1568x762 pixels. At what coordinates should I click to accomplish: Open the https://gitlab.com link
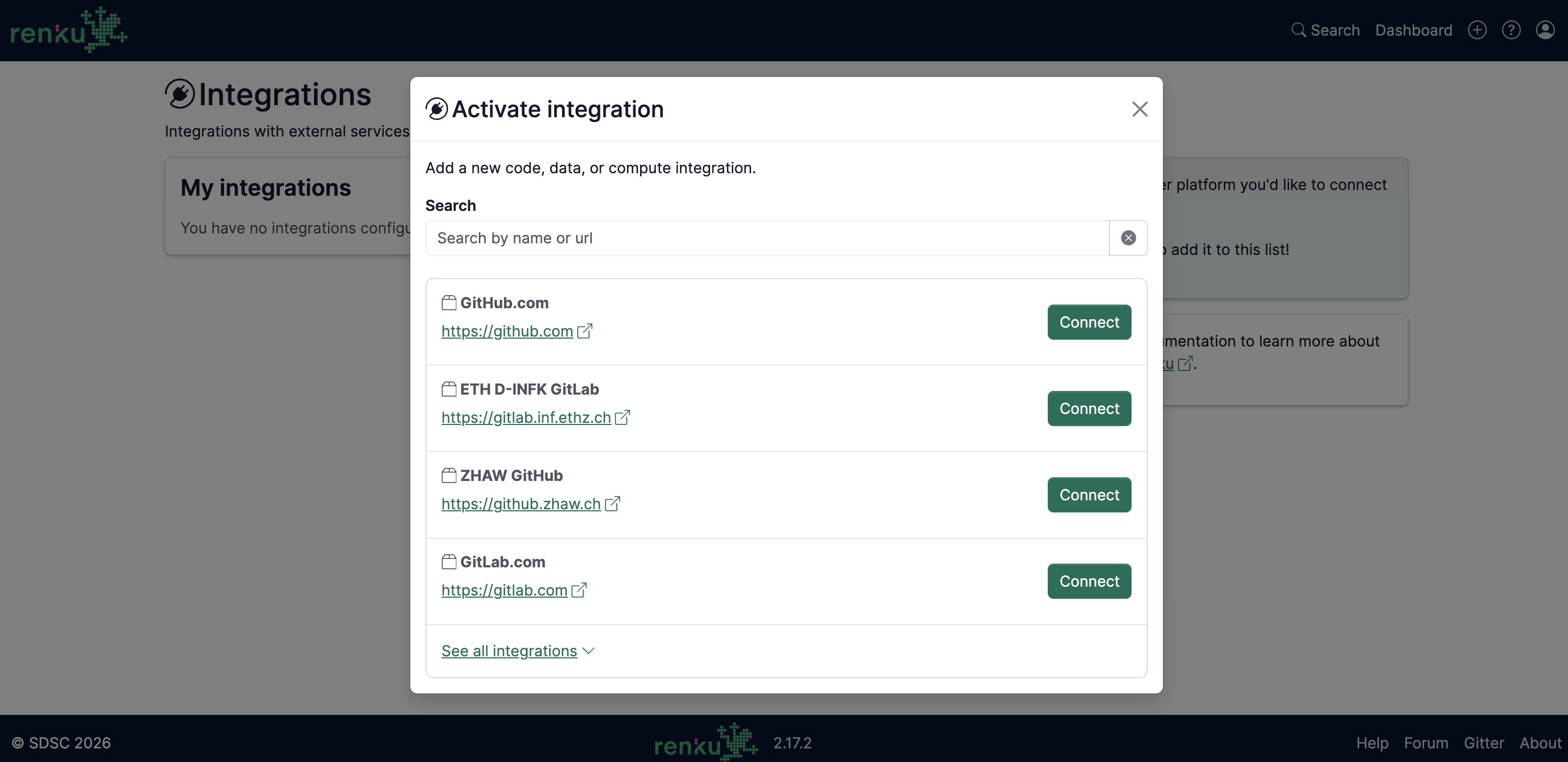point(505,590)
